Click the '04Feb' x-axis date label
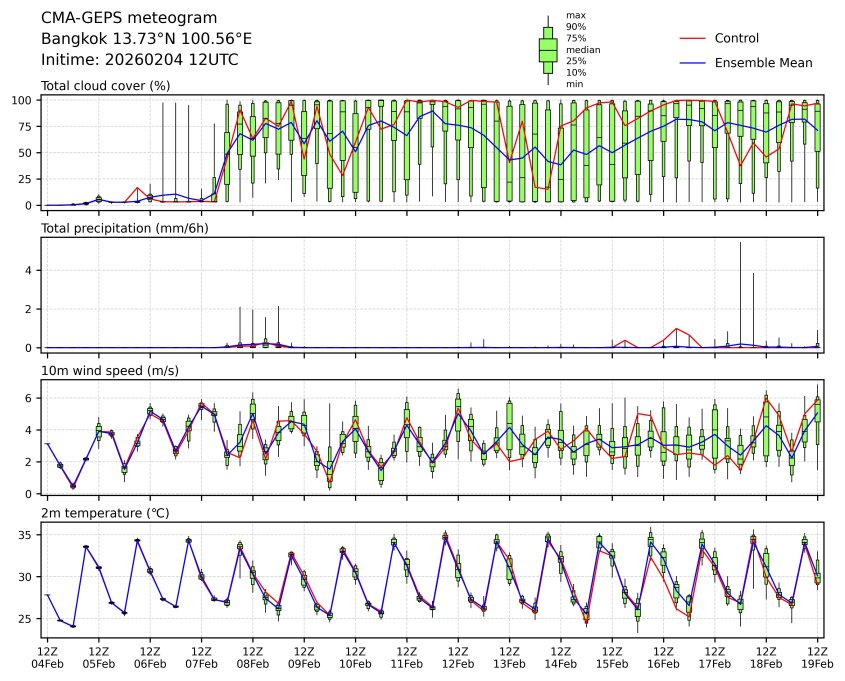The width and height of the screenshot is (845, 681). 47,664
